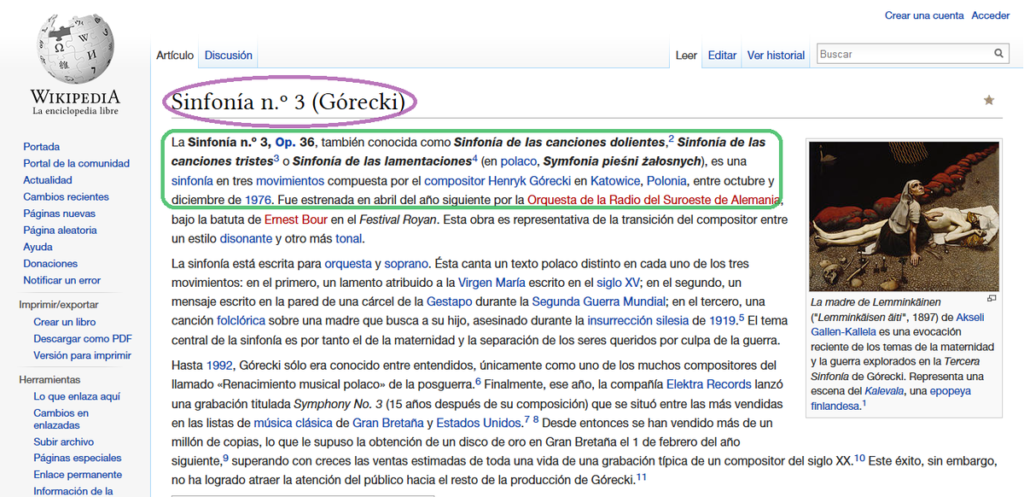Open the Editar tab
The height and width of the screenshot is (497, 1024).
click(722, 55)
